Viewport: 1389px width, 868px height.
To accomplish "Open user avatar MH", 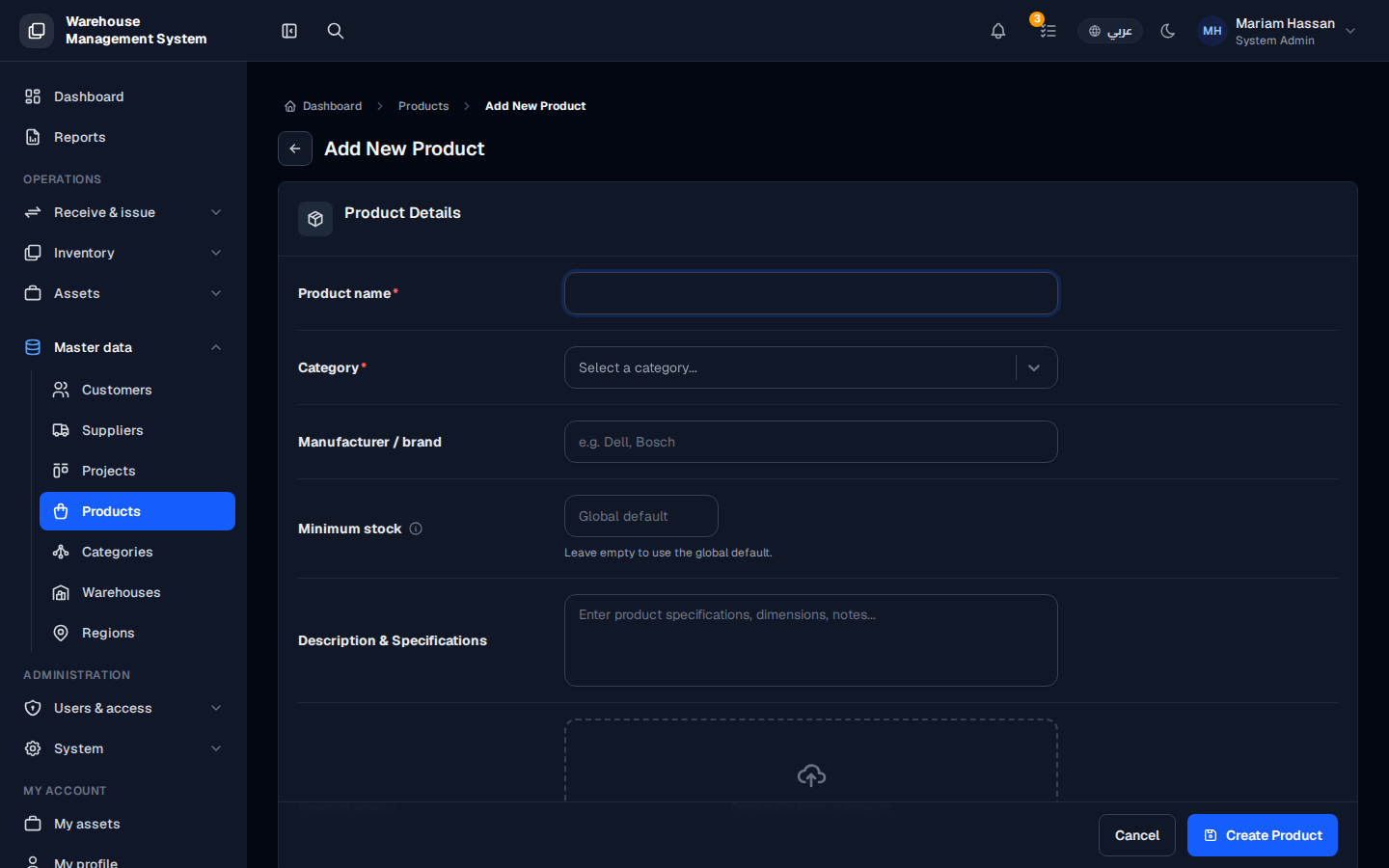I will pos(1212,31).
